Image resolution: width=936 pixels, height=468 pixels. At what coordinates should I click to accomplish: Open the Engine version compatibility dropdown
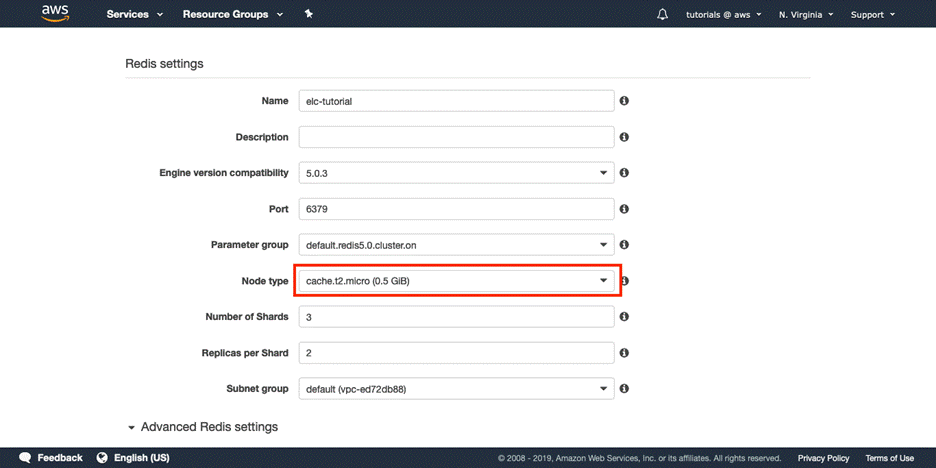456,173
